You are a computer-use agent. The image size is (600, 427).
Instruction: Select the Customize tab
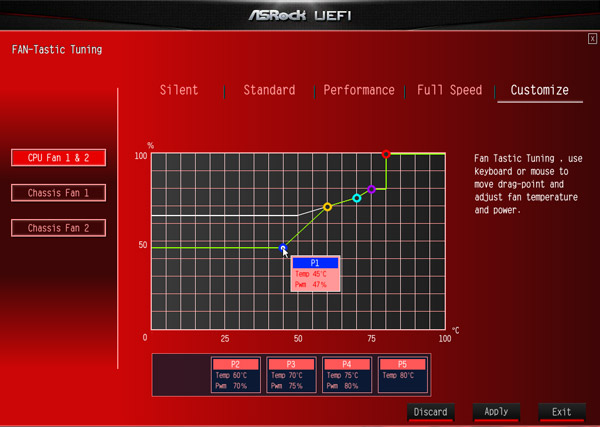(x=539, y=90)
